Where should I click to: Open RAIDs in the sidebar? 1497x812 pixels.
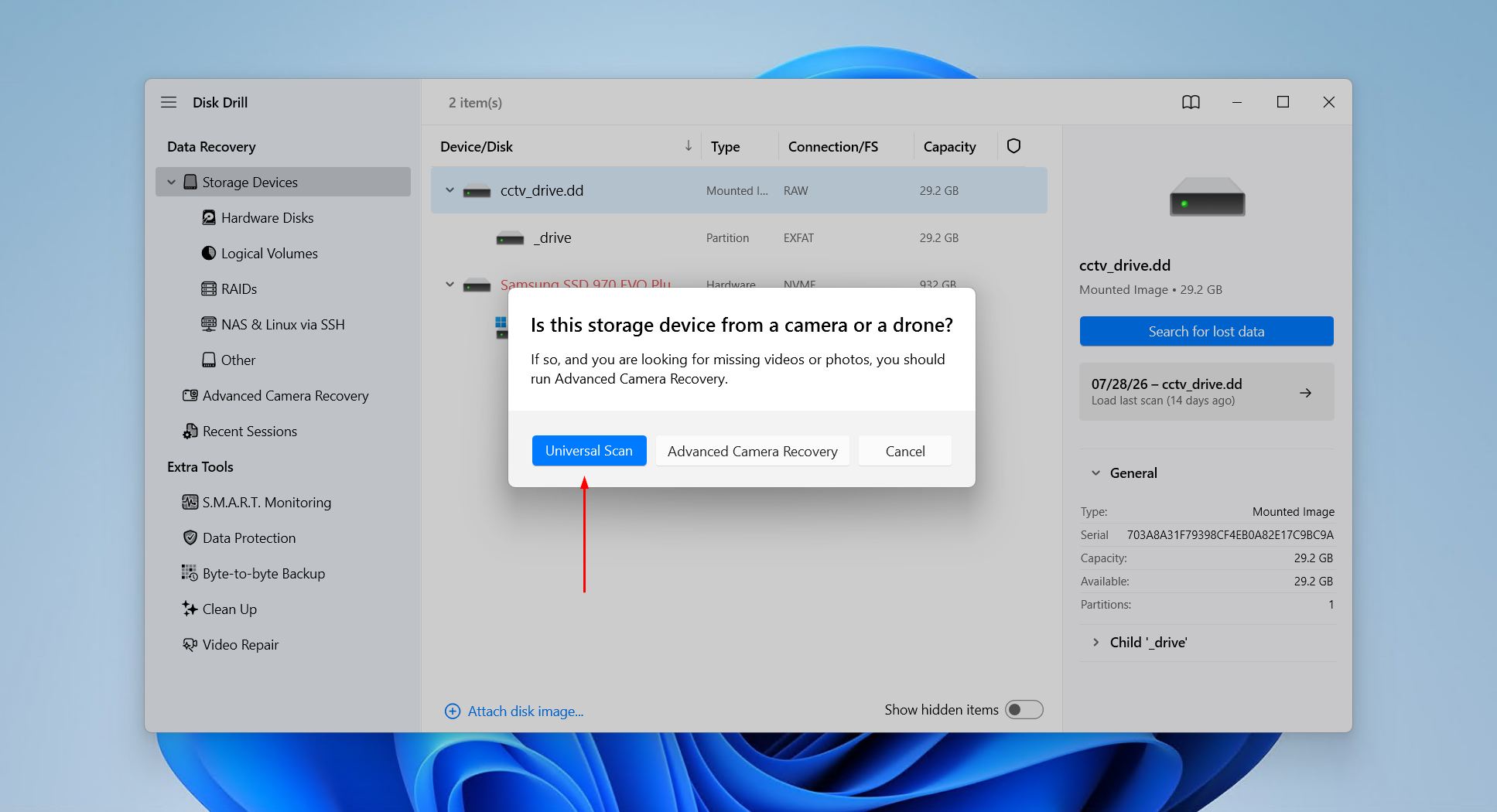point(239,288)
